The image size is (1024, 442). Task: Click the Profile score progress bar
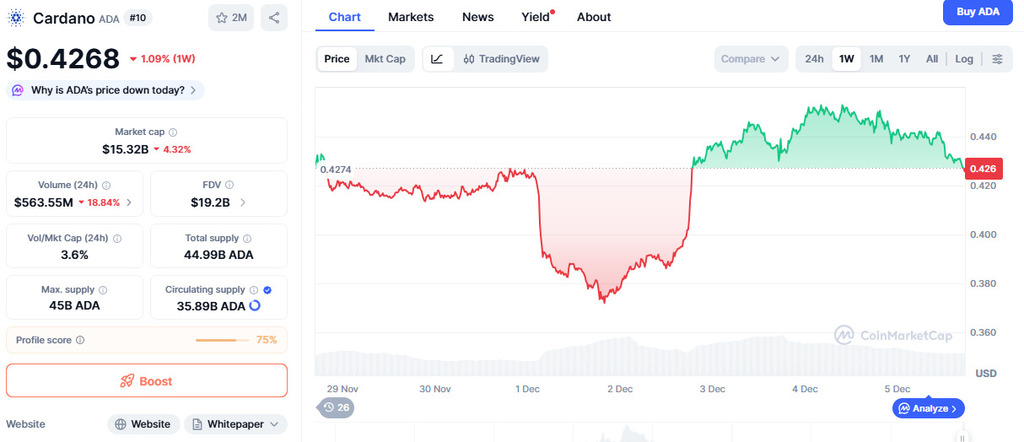[222, 340]
